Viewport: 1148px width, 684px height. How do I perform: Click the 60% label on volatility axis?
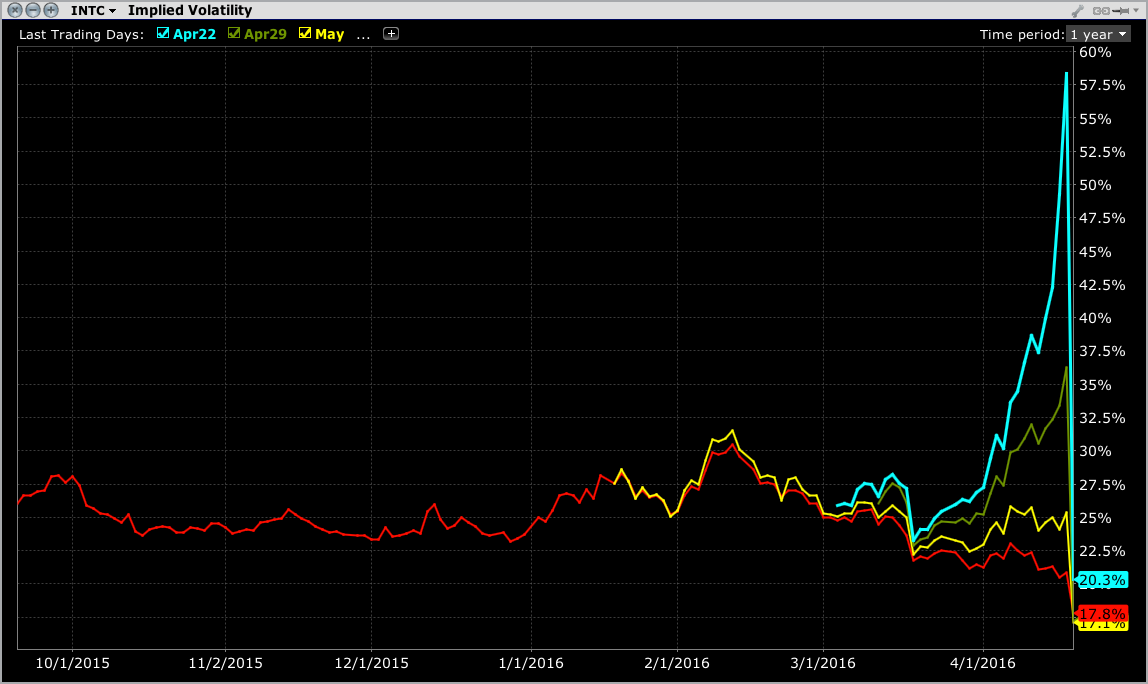1095,52
